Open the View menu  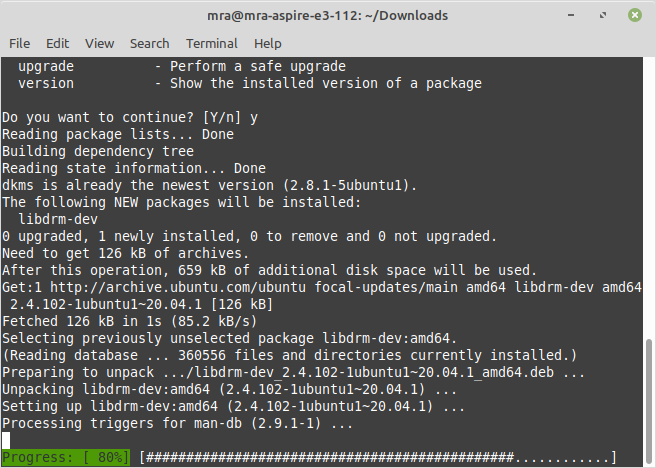(x=100, y=43)
